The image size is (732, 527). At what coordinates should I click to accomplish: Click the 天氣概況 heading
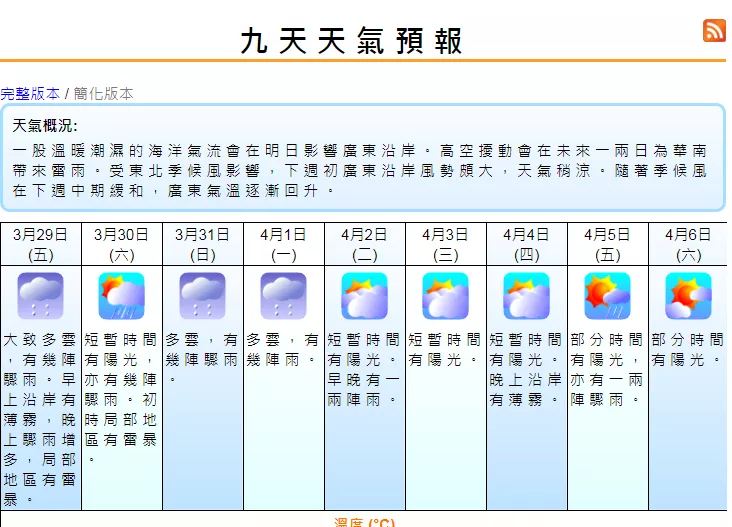pyautogui.click(x=45, y=126)
